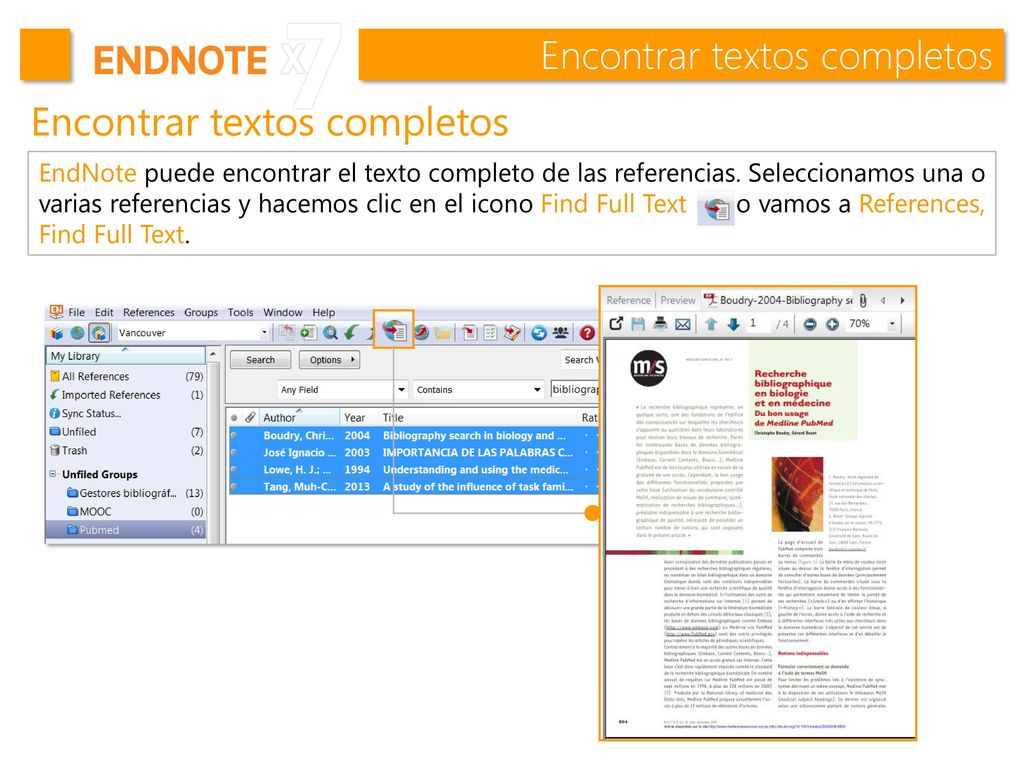Viewport: 1024px width, 768px height.
Task: Select the José Ignacio 2003 reference row
Action: pos(414,452)
